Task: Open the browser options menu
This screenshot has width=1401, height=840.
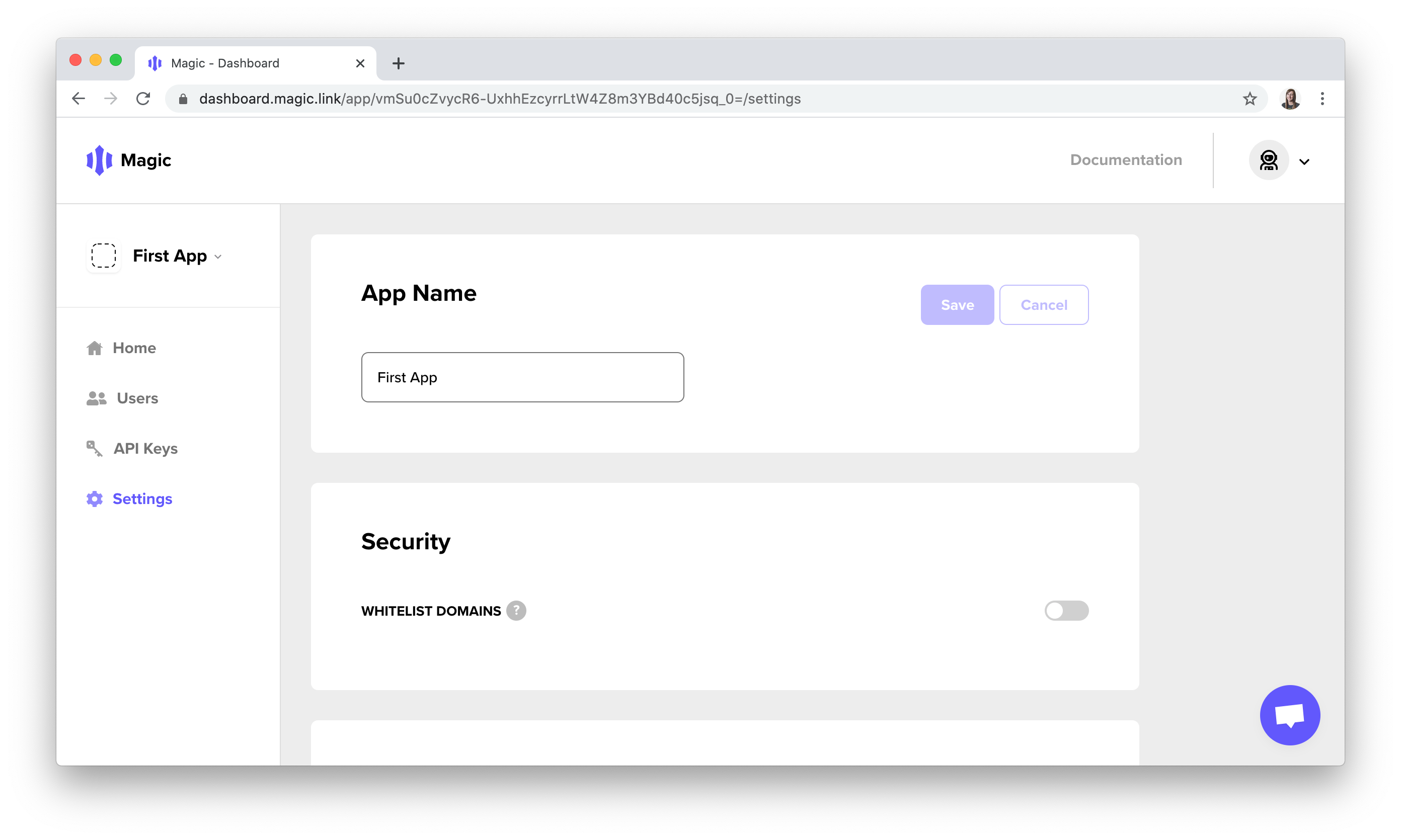Action: pyautogui.click(x=1323, y=99)
